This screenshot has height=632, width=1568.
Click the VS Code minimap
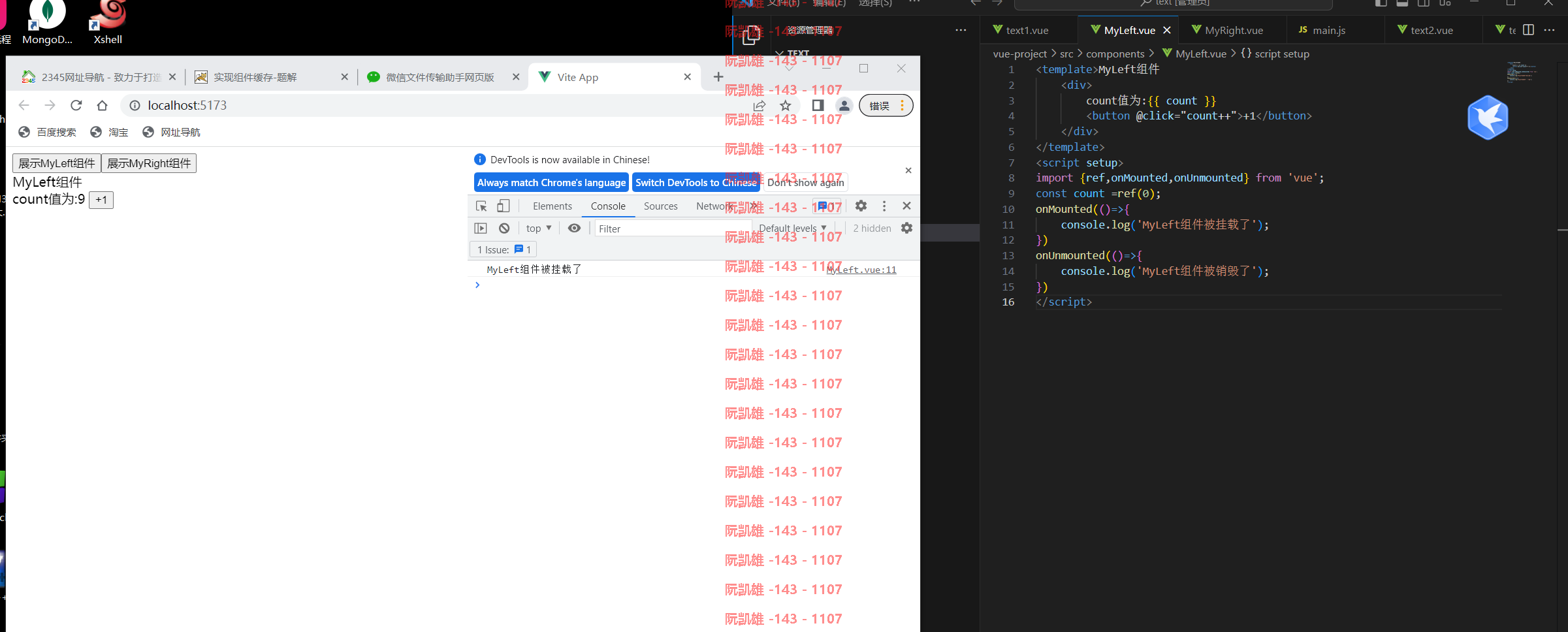tap(1522, 72)
